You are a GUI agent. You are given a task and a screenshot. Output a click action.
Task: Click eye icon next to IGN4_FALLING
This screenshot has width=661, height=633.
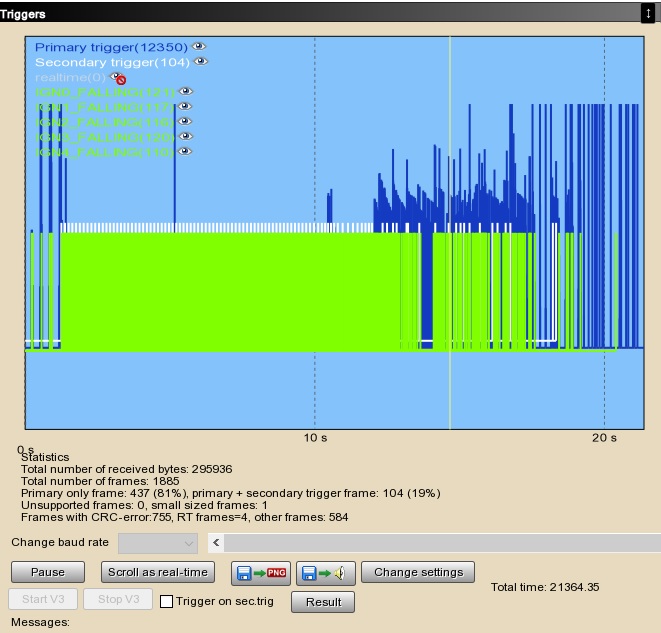point(185,152)
